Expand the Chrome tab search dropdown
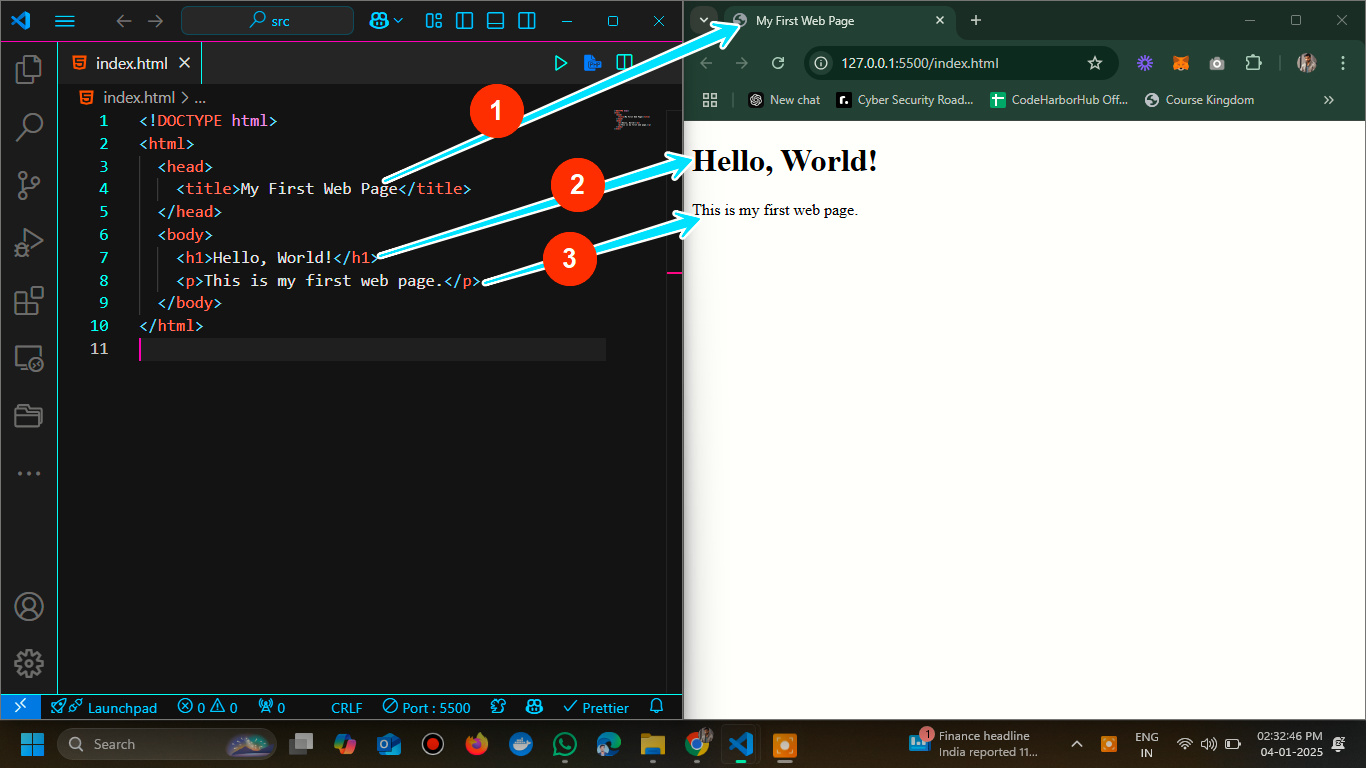The image size is (1366, 768). pos(704,20)
